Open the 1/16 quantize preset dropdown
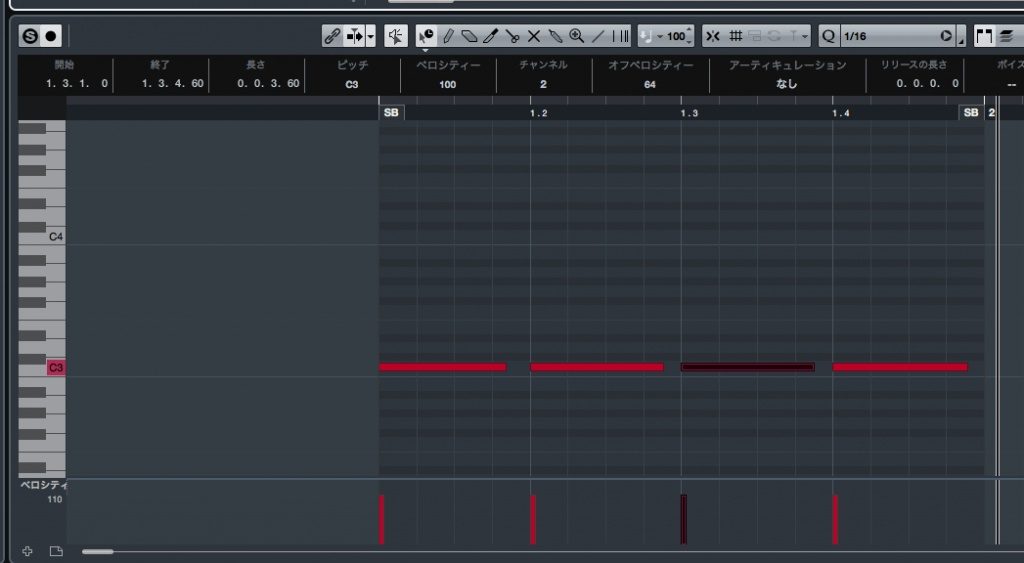Screen dimensions: 1024x563 point(889,36)
